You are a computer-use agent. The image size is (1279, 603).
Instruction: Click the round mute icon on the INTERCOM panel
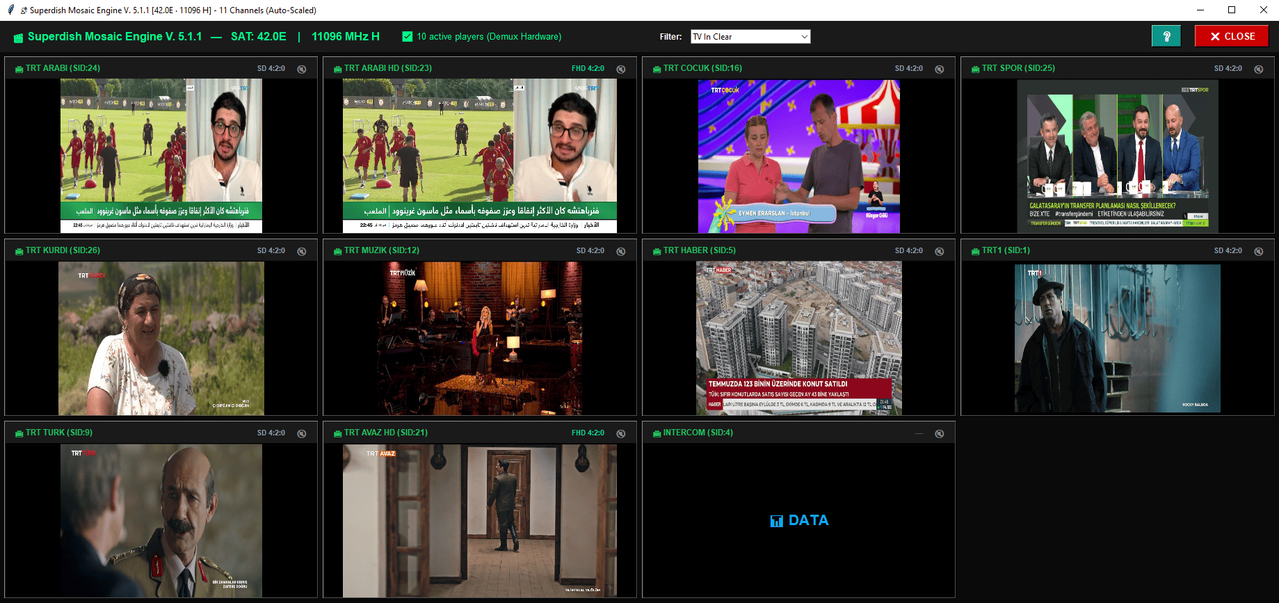coord(940,433)
